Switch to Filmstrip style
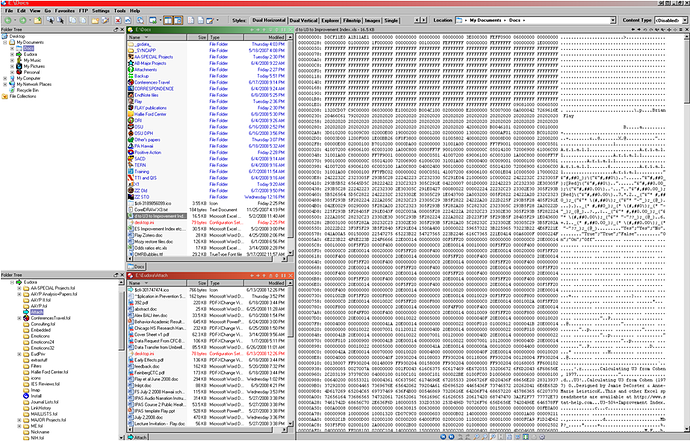 tap(352, 20)
